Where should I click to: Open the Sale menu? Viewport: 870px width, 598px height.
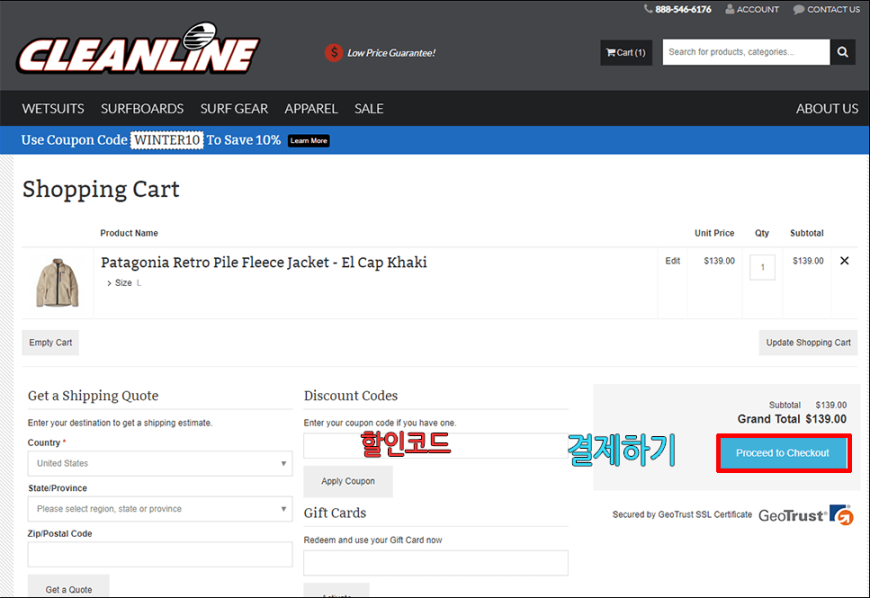point(369,109)
